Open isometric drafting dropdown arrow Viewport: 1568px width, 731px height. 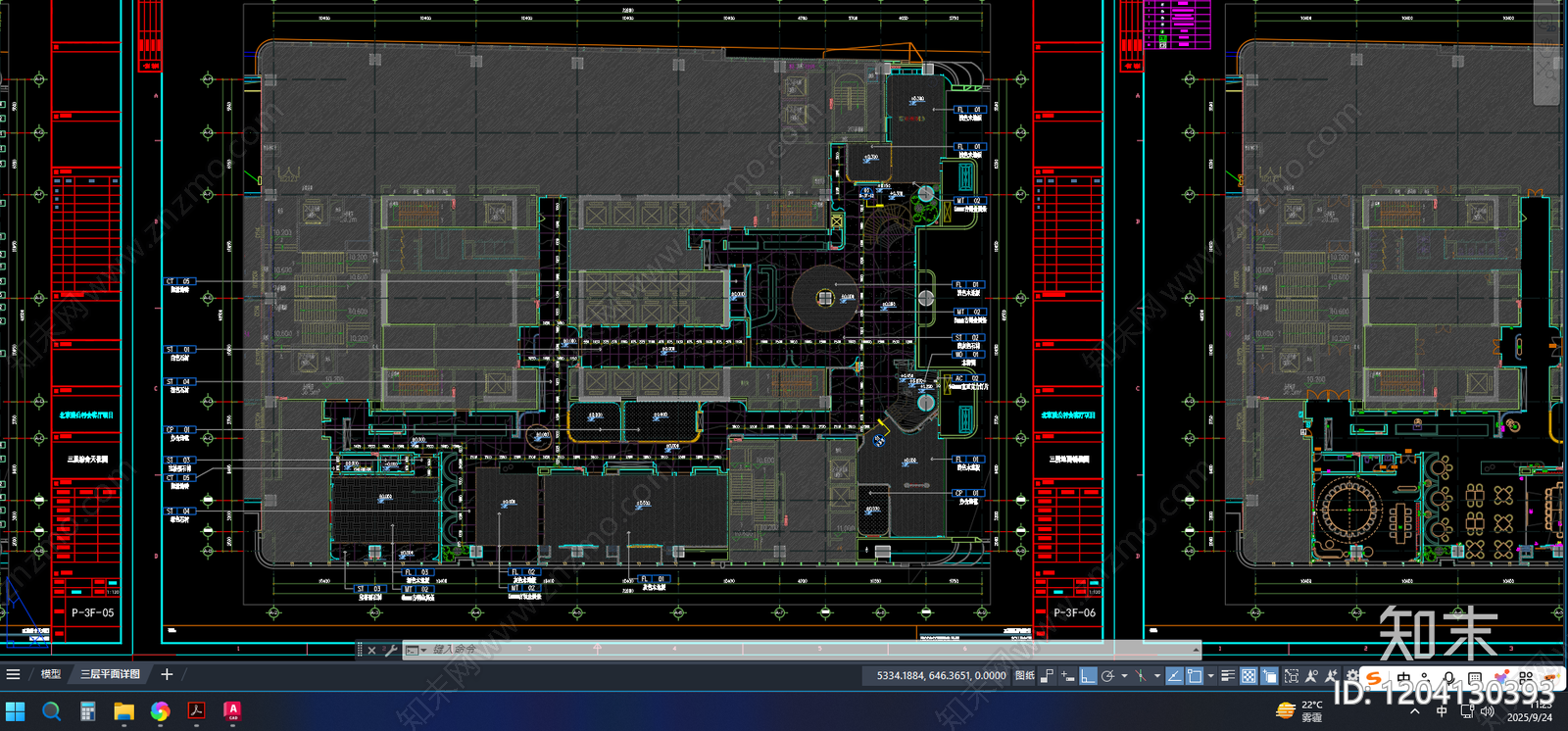(1157, 676)
